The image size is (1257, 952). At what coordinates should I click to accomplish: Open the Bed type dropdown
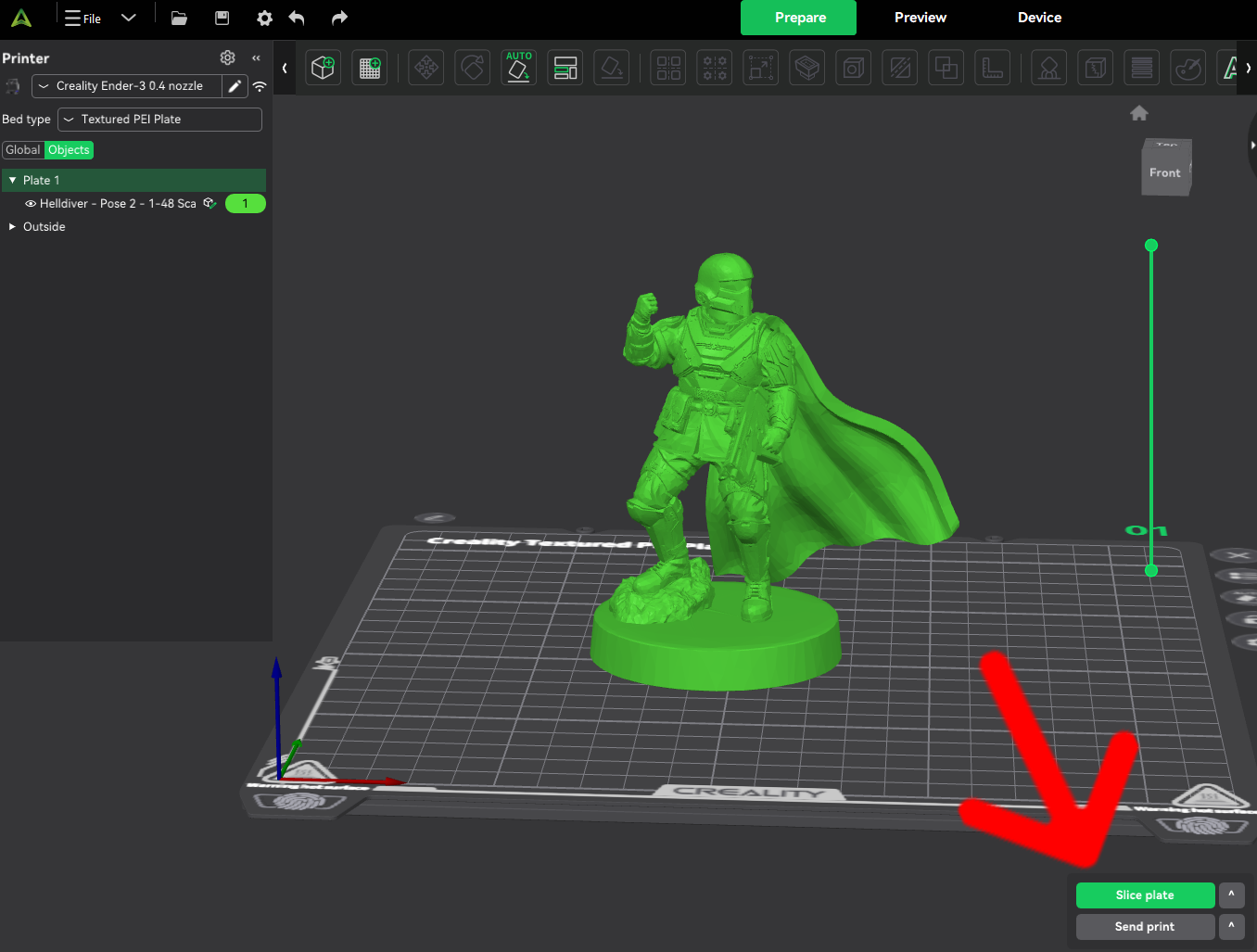click(x=159, y=120)
